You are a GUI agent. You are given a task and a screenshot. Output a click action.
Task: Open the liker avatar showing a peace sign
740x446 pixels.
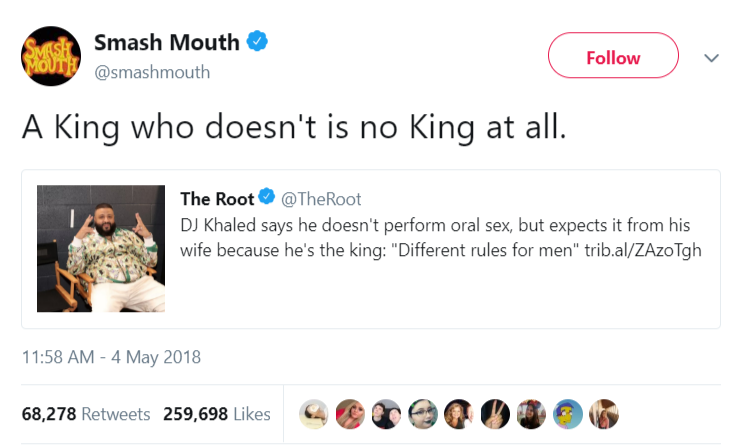coord(494,413)
